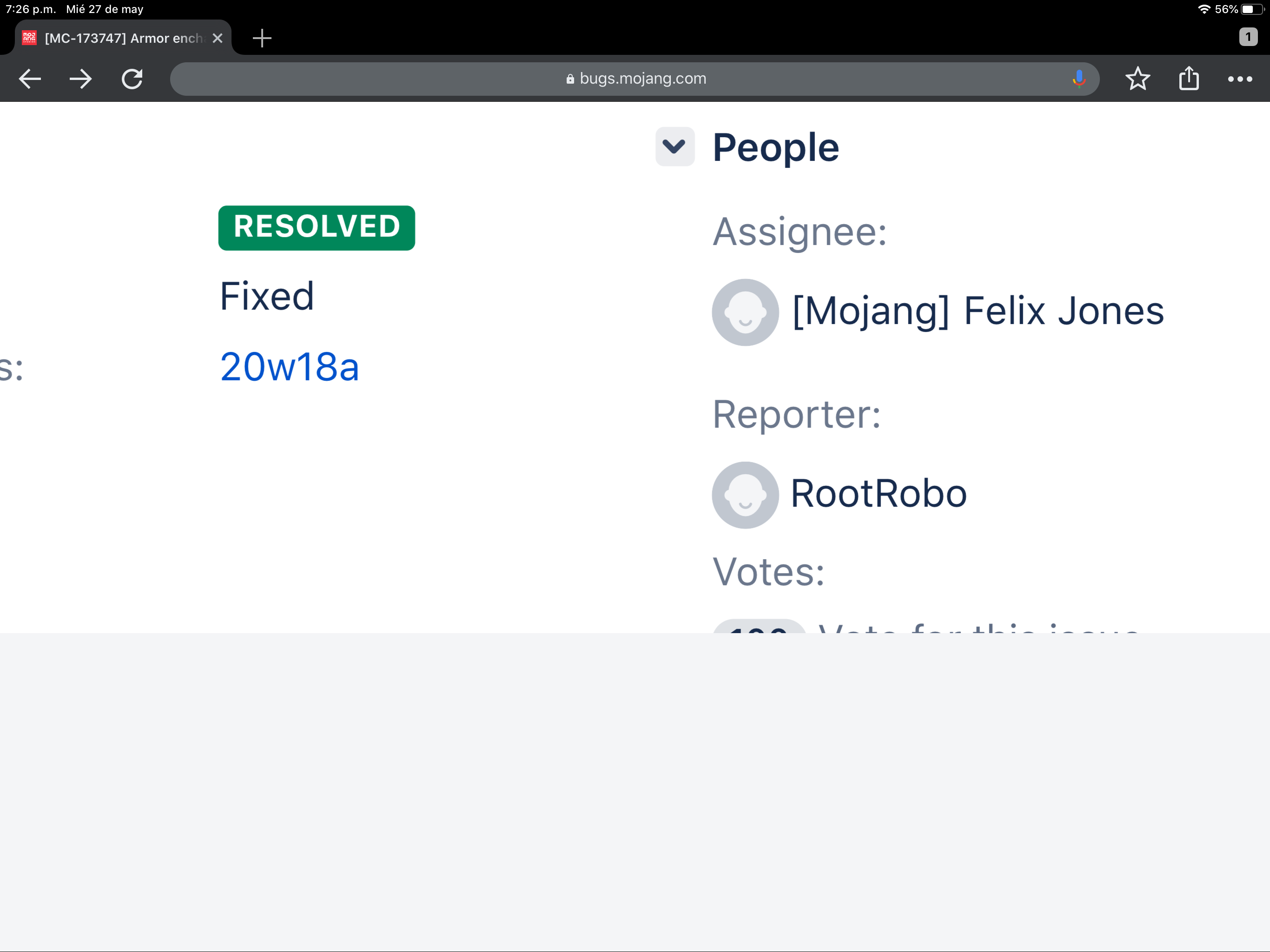
Task: Go forward with the forward arrow
Action: 80,79
